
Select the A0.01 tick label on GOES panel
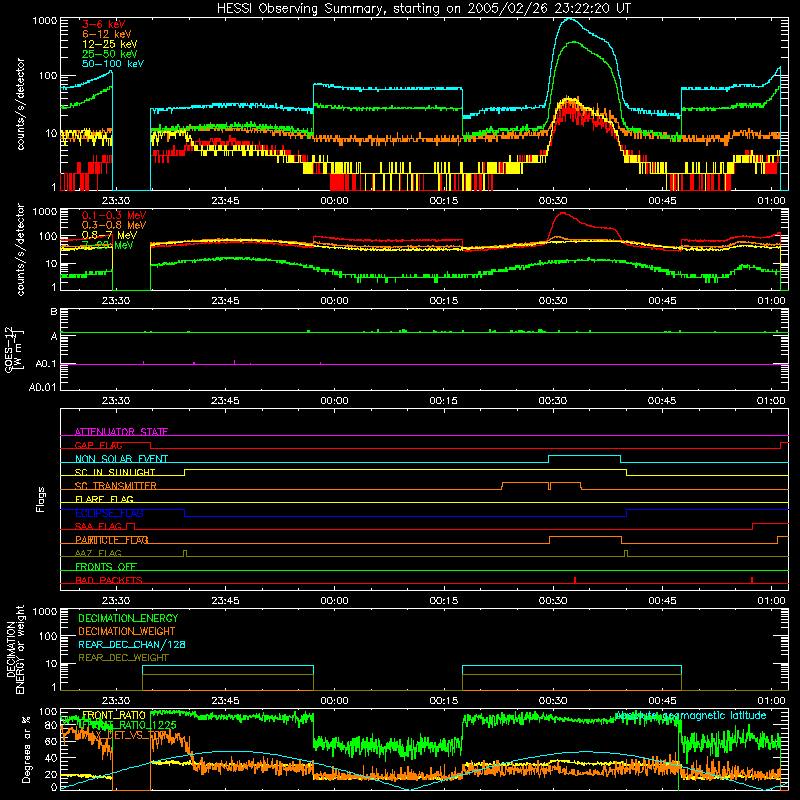pyautogui.click(x=43, y=387)
